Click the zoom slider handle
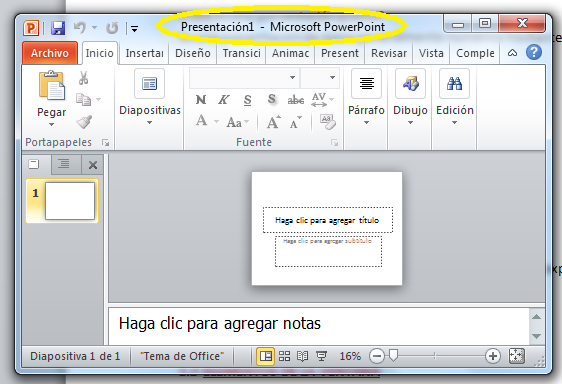The height and width of the screenshot is (384, 562). 394,356
